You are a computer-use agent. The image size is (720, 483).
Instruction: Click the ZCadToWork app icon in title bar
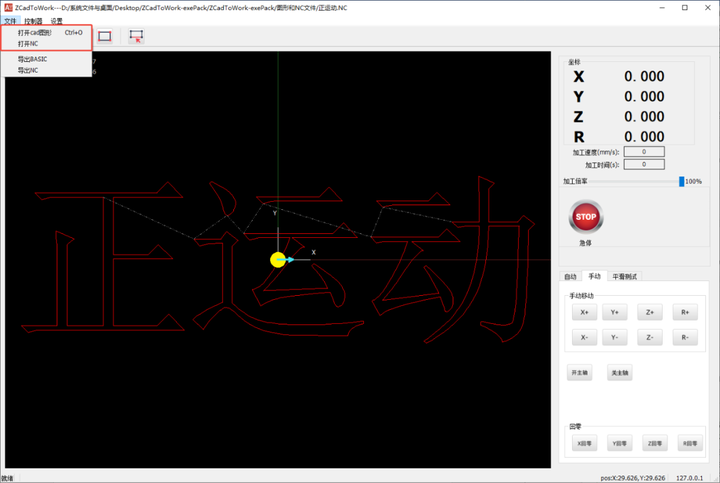point(8,7)
